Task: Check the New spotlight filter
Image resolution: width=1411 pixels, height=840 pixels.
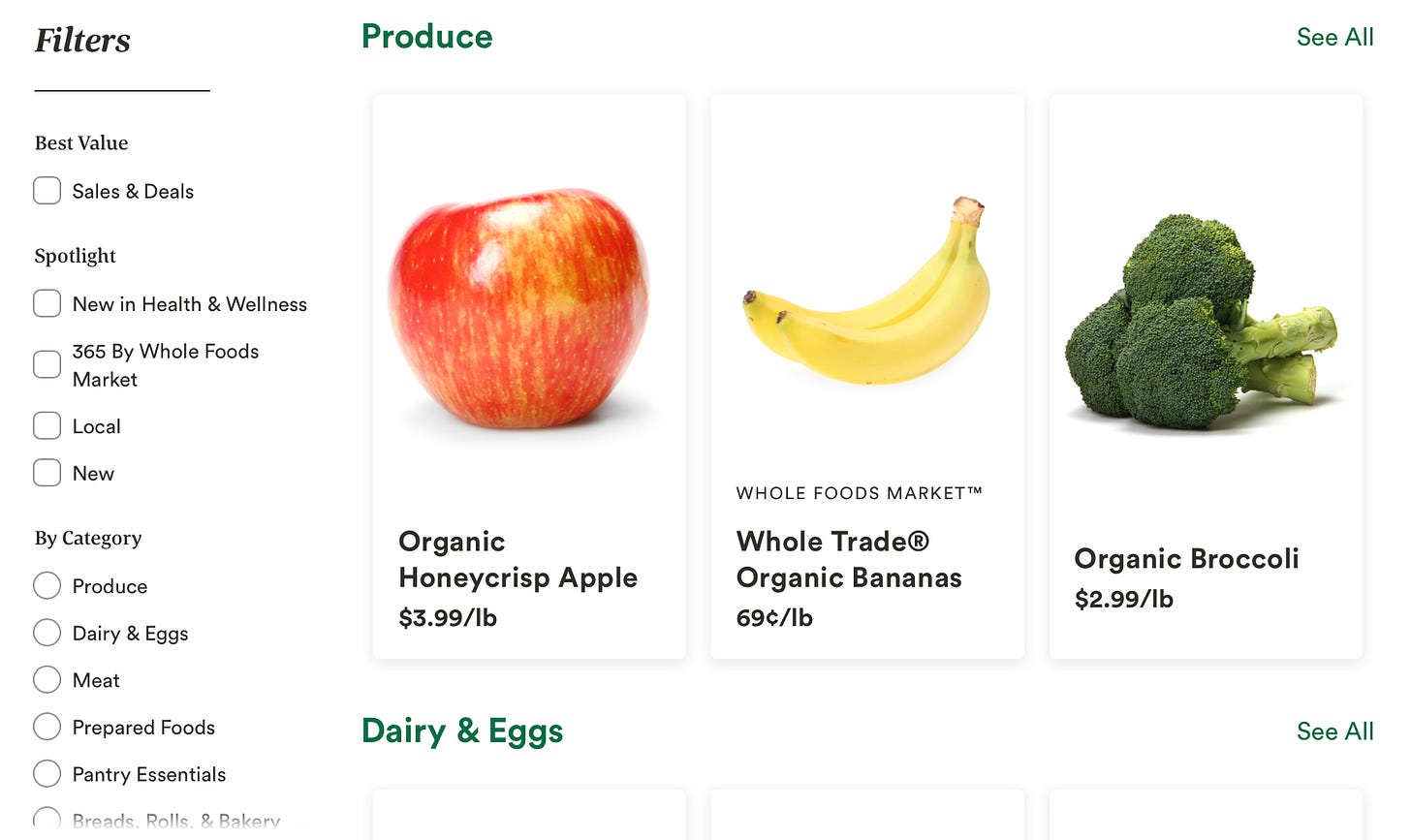Action: (x=47, y=473)
